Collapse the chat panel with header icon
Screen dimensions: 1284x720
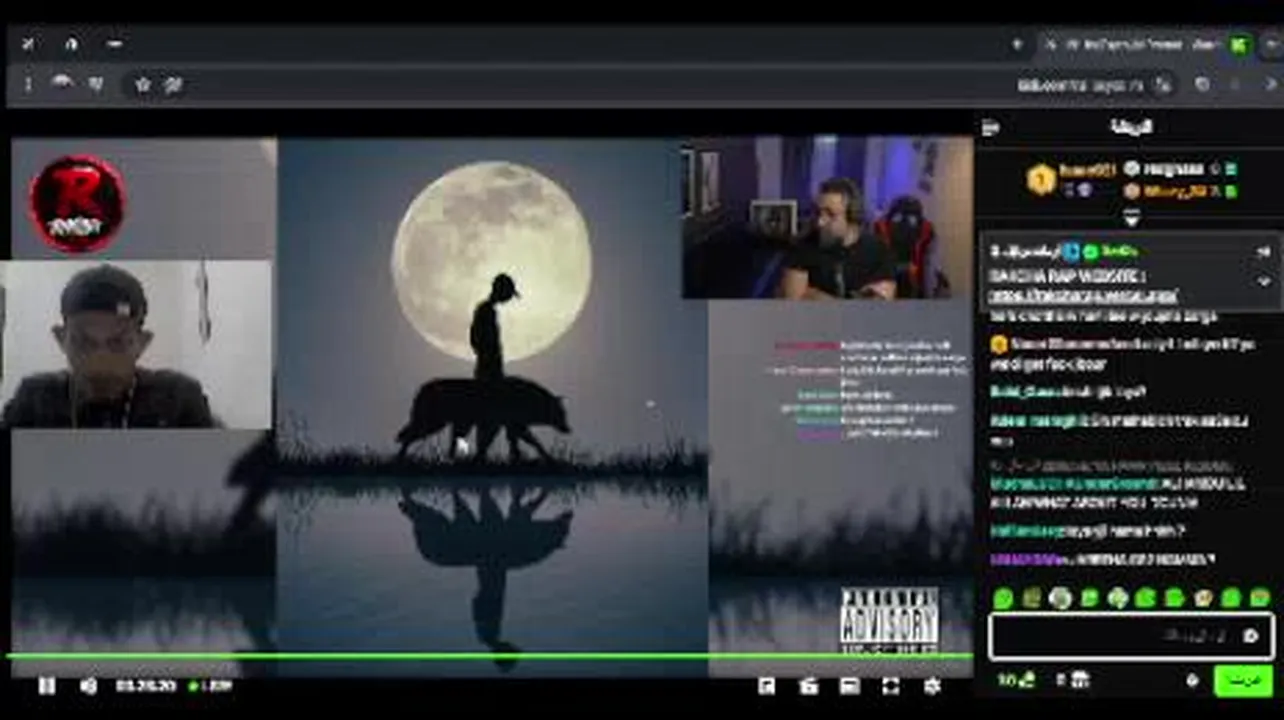990,127
